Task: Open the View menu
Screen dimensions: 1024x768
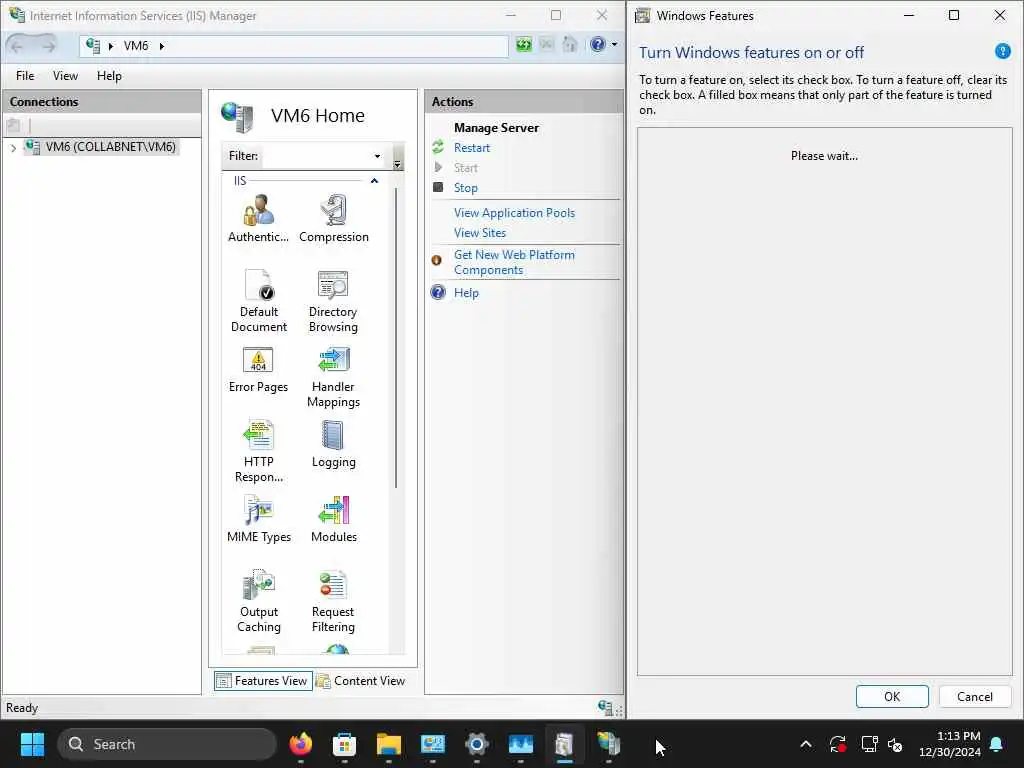Action: [65, 76]
